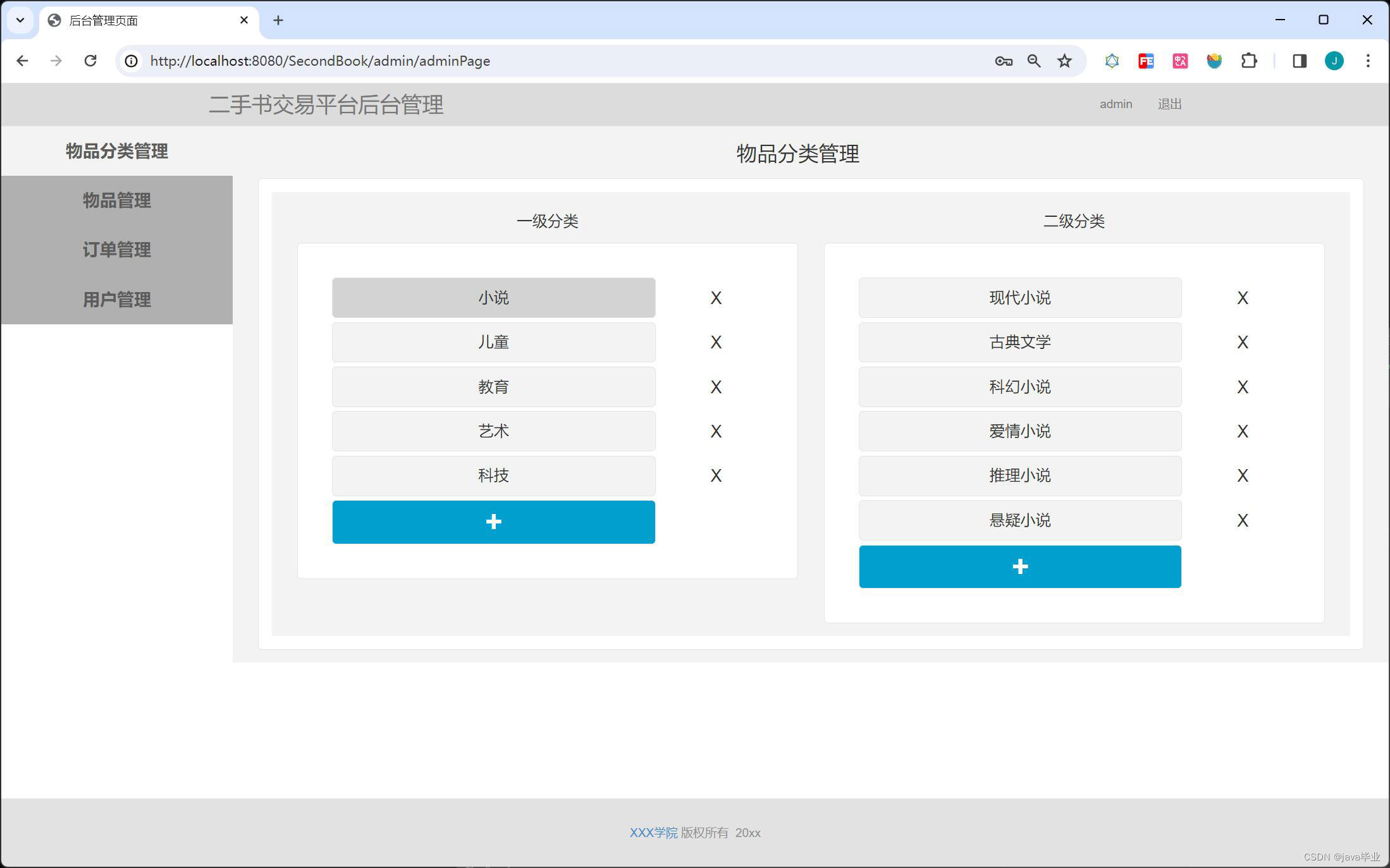1390x868 pixels.
Task: Switch to 订单管理 section
Action: coord(117,250)
